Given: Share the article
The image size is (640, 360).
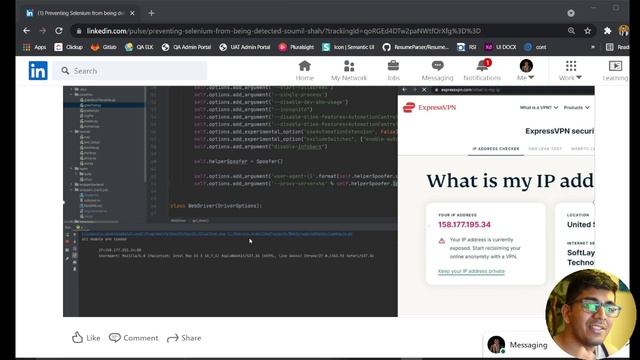Looking at the screenshot, I should point(184,338).
